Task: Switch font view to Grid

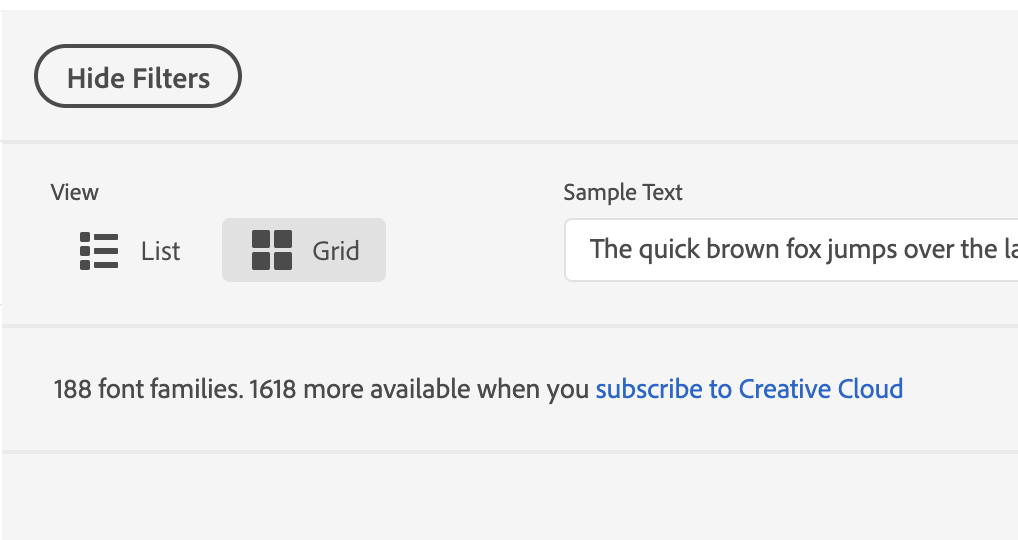Action: click(x=304, y=250)
